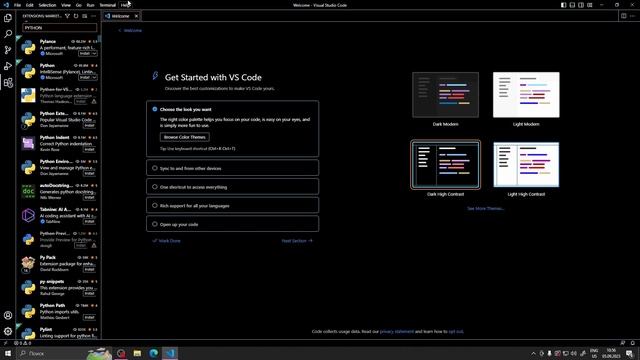Choose the Light High Contrast theme thumbnail
This screenshot has width=640, height=360.
click(x=526, y=164)
